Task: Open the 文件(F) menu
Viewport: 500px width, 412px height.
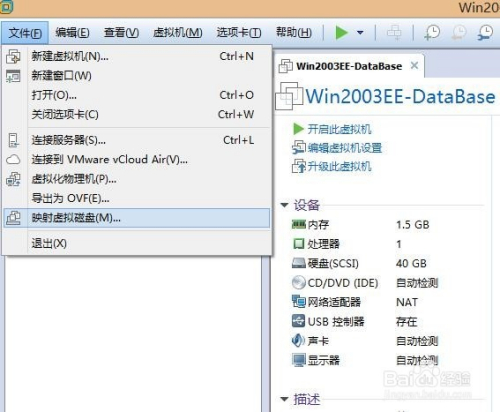Action: tap(25, 33)
